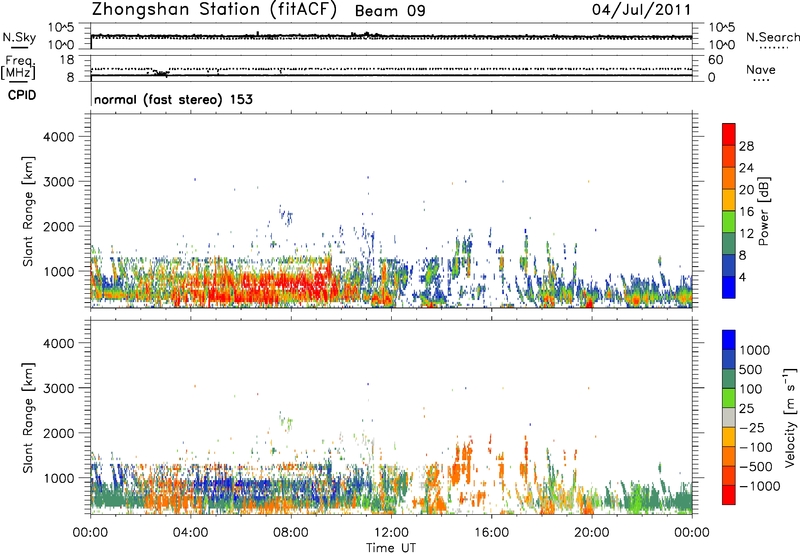Click the "Zhongshan Station (fitACF)" title
800x554 pixels.
click(x=214, y=10)
